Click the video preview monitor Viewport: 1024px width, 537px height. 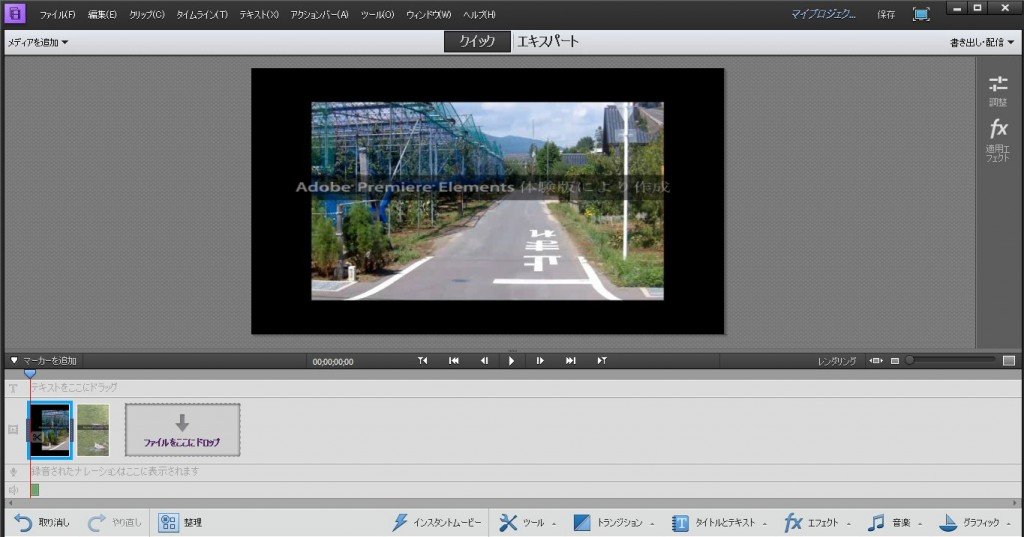488,201
